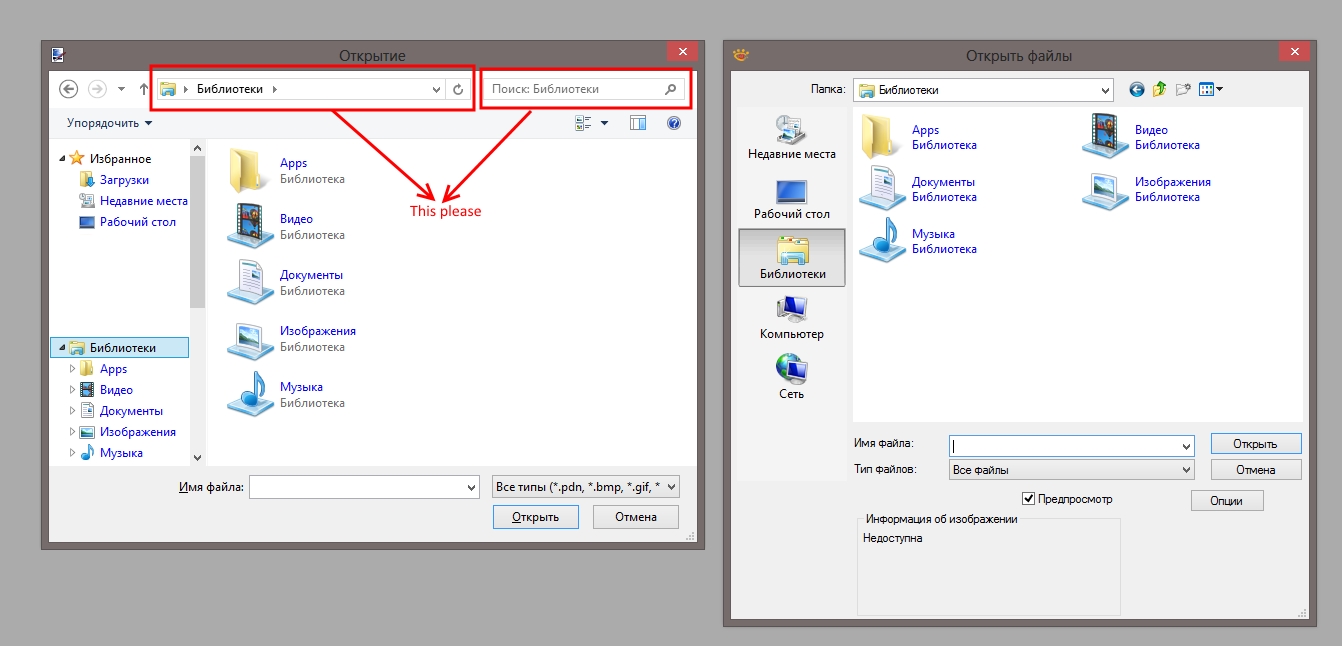Click change view icon in Открытие toolbar
The height and width of the screenshot is (646, 1342).
pyautogui.click(x=584, y=123)
